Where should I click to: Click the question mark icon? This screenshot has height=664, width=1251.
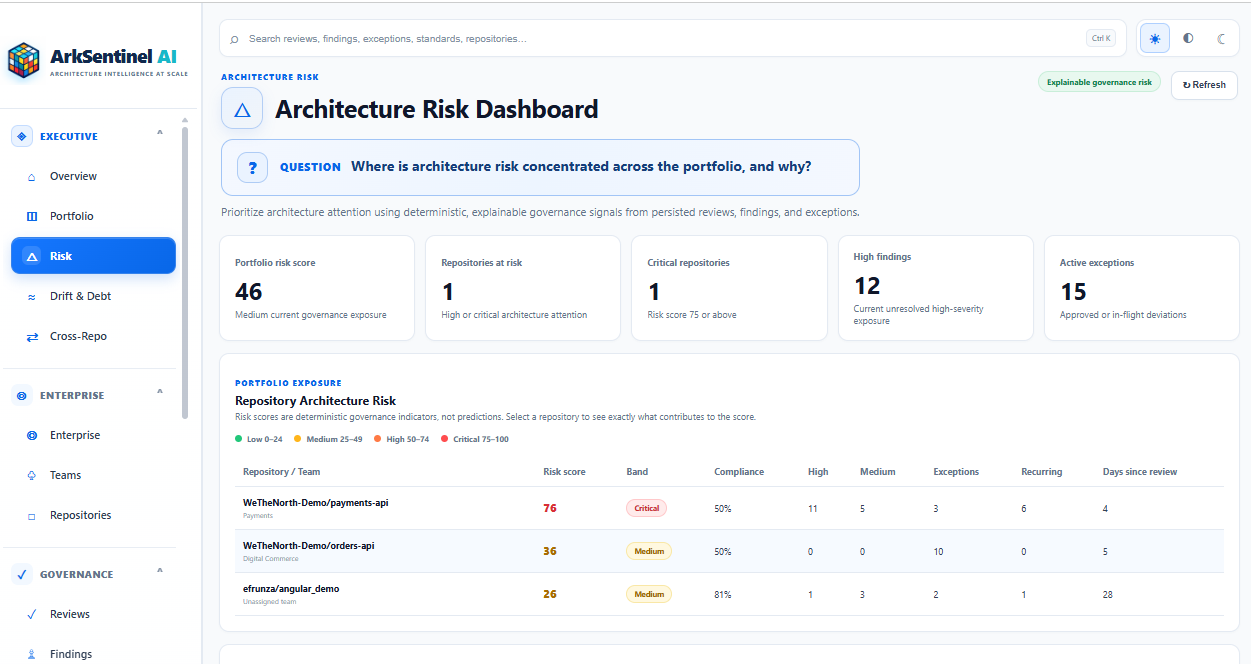click(x=252, y=167)
